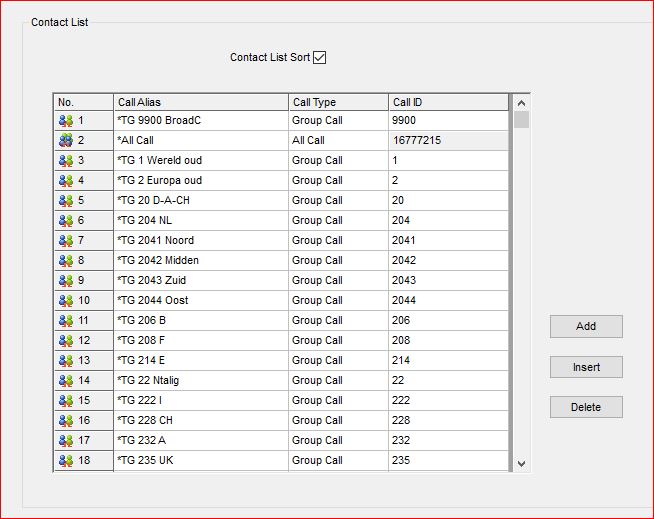Select the *TG 214 E alias
654x519 pixels.
click(201, 361)
